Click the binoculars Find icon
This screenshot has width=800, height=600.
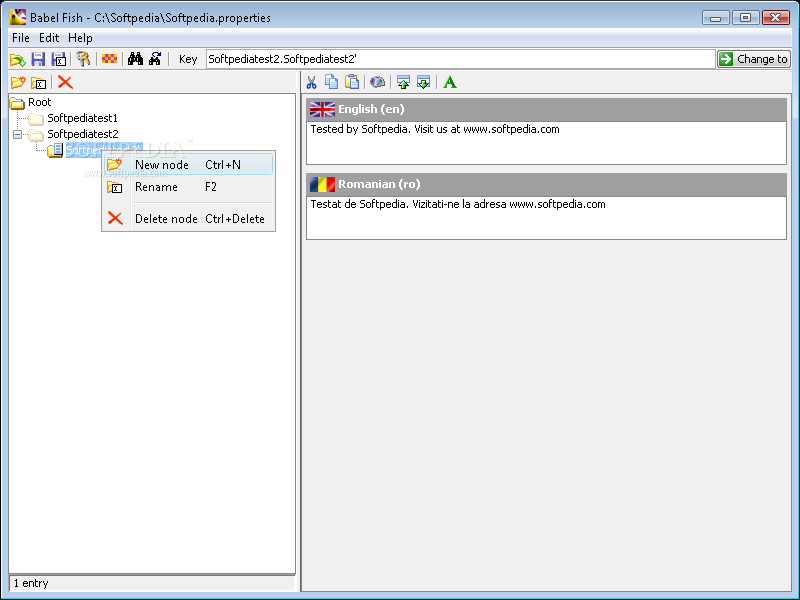[x=135, y=59]
